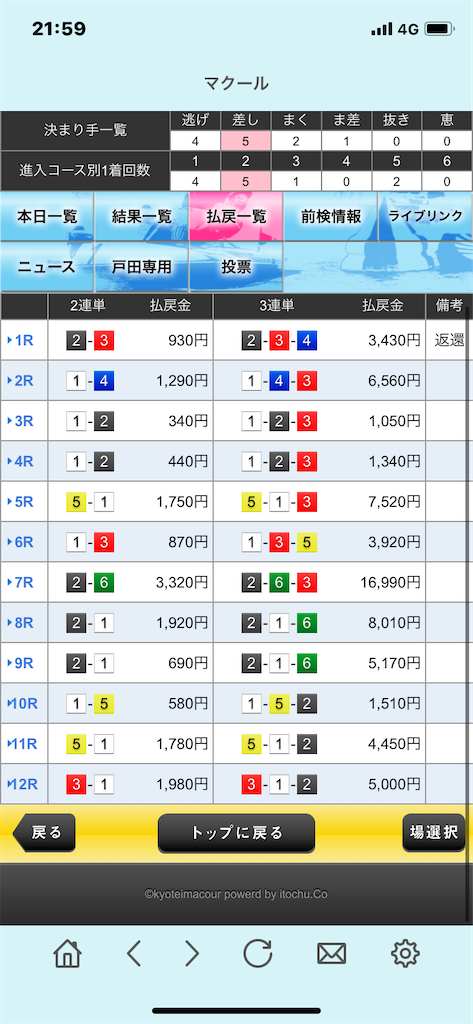Screen dimensions: 473x1024
Task: Reload the page with the refresh icon
Action: 258,954
